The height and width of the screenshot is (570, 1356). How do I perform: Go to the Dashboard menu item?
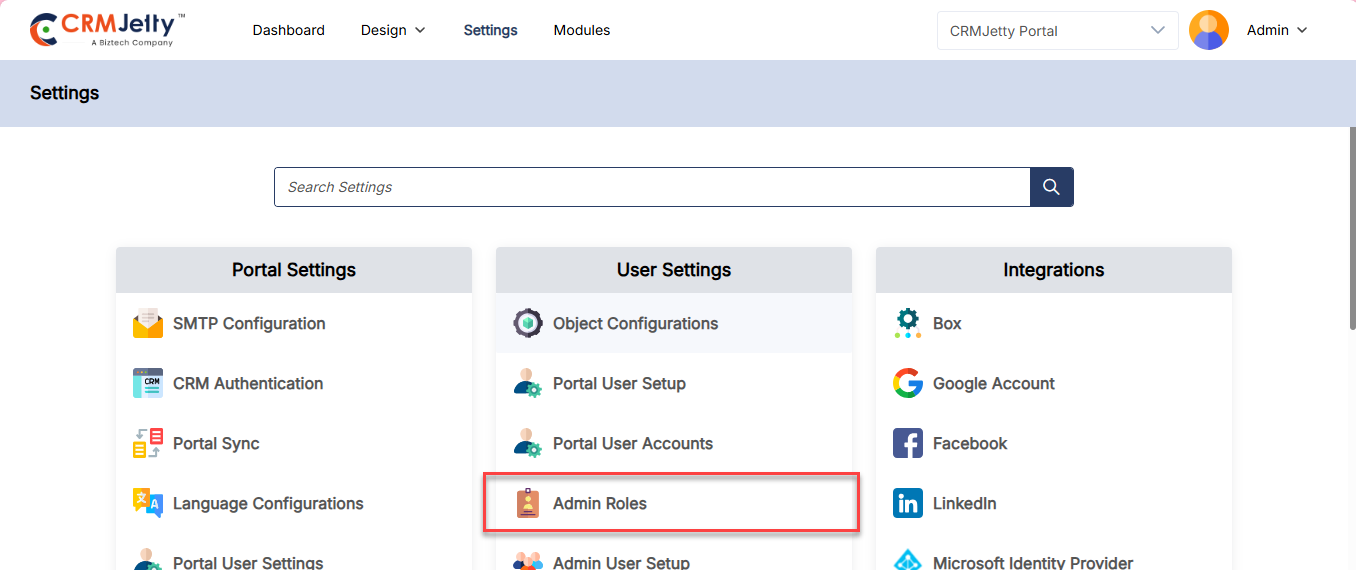(x=288, y=30)
